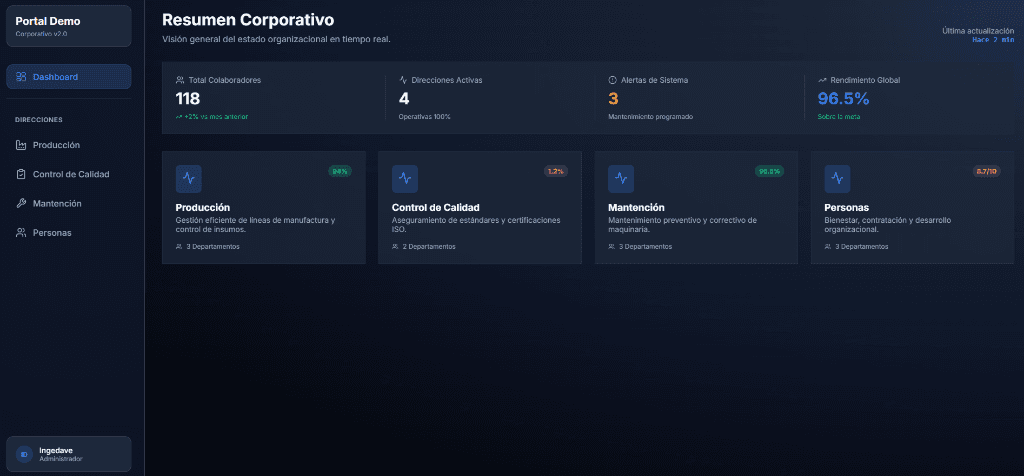Viewport: 1024px width, 476px height.
Task: Click the pulse icon on Control de Calidad card
Action: click(405, 178)
